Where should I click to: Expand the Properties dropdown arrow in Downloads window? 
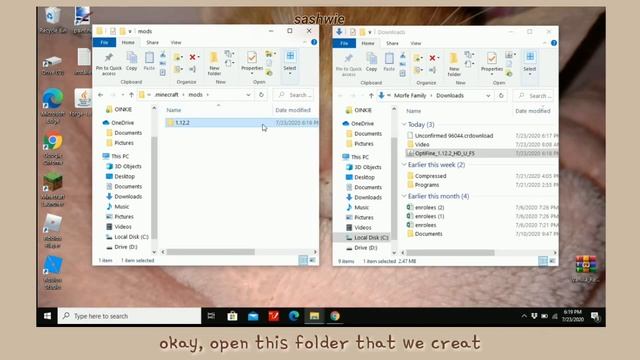point(491,74)
